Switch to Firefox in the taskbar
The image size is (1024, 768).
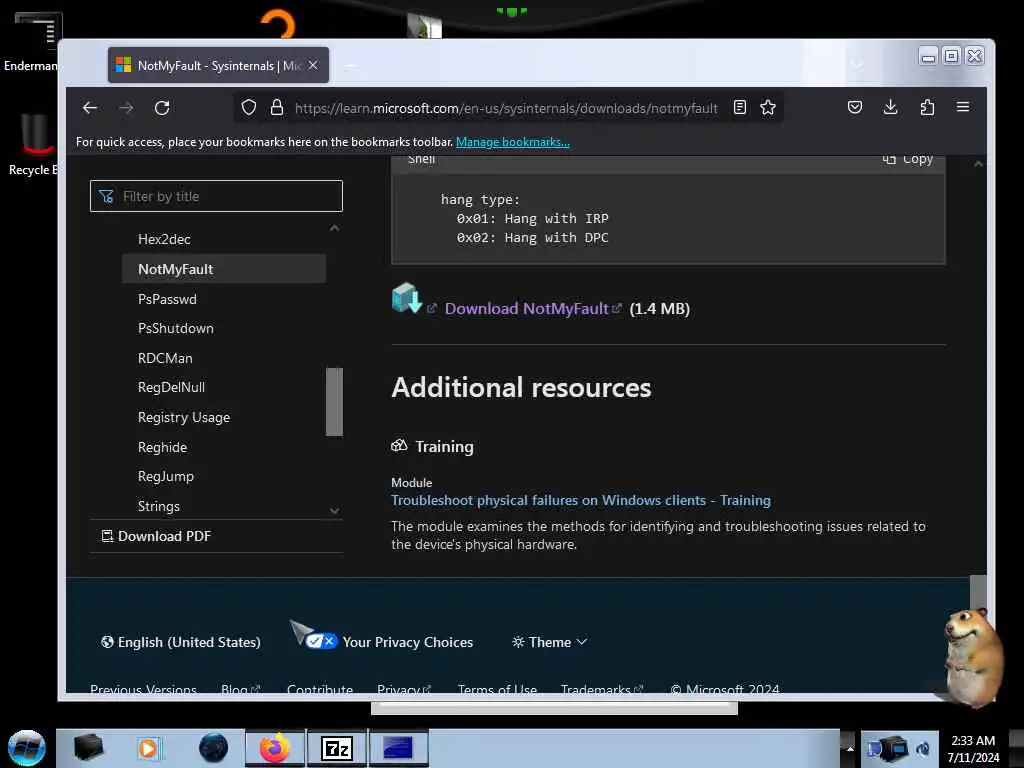click(x=275, y=748)
